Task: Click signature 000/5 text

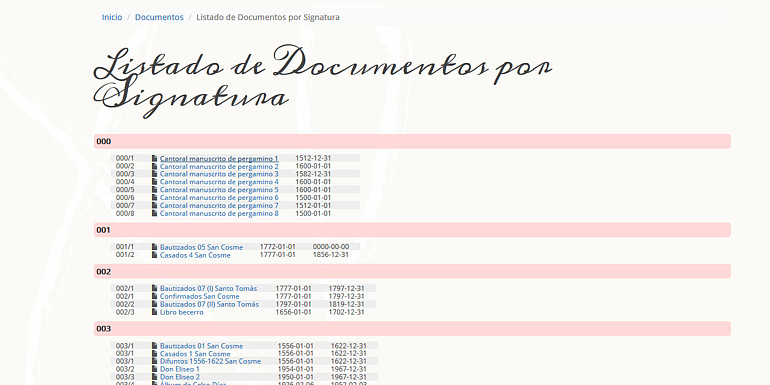Action: [125, 190]
